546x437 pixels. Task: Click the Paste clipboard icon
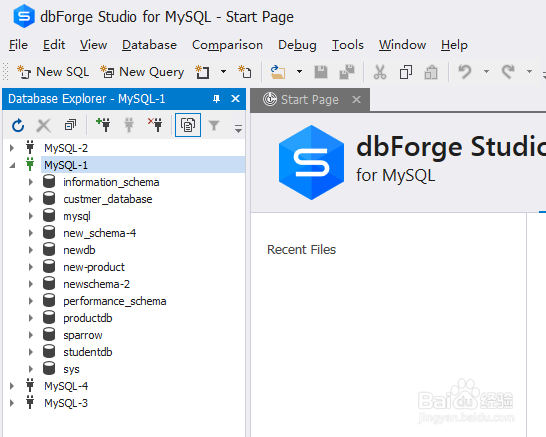pyautogui.click(x=431, y=72)
